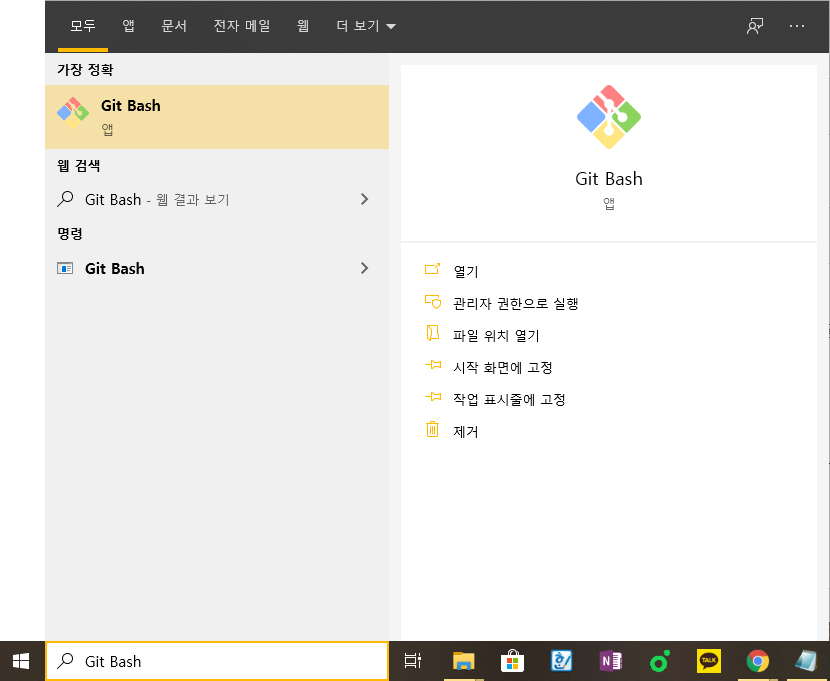Click 열기 to open Git Bash
The width and height of the screenshot is (830, 681).
click(x=466, y=271)
